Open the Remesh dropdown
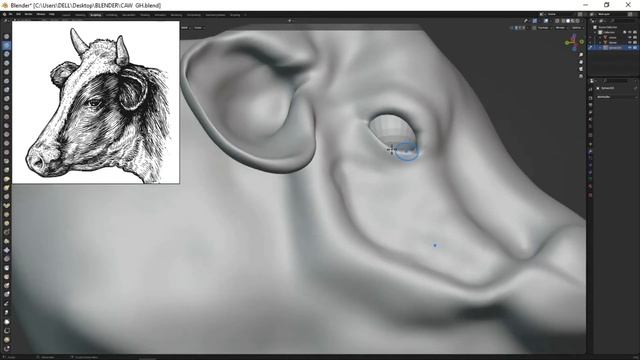 tap(561, 28)
